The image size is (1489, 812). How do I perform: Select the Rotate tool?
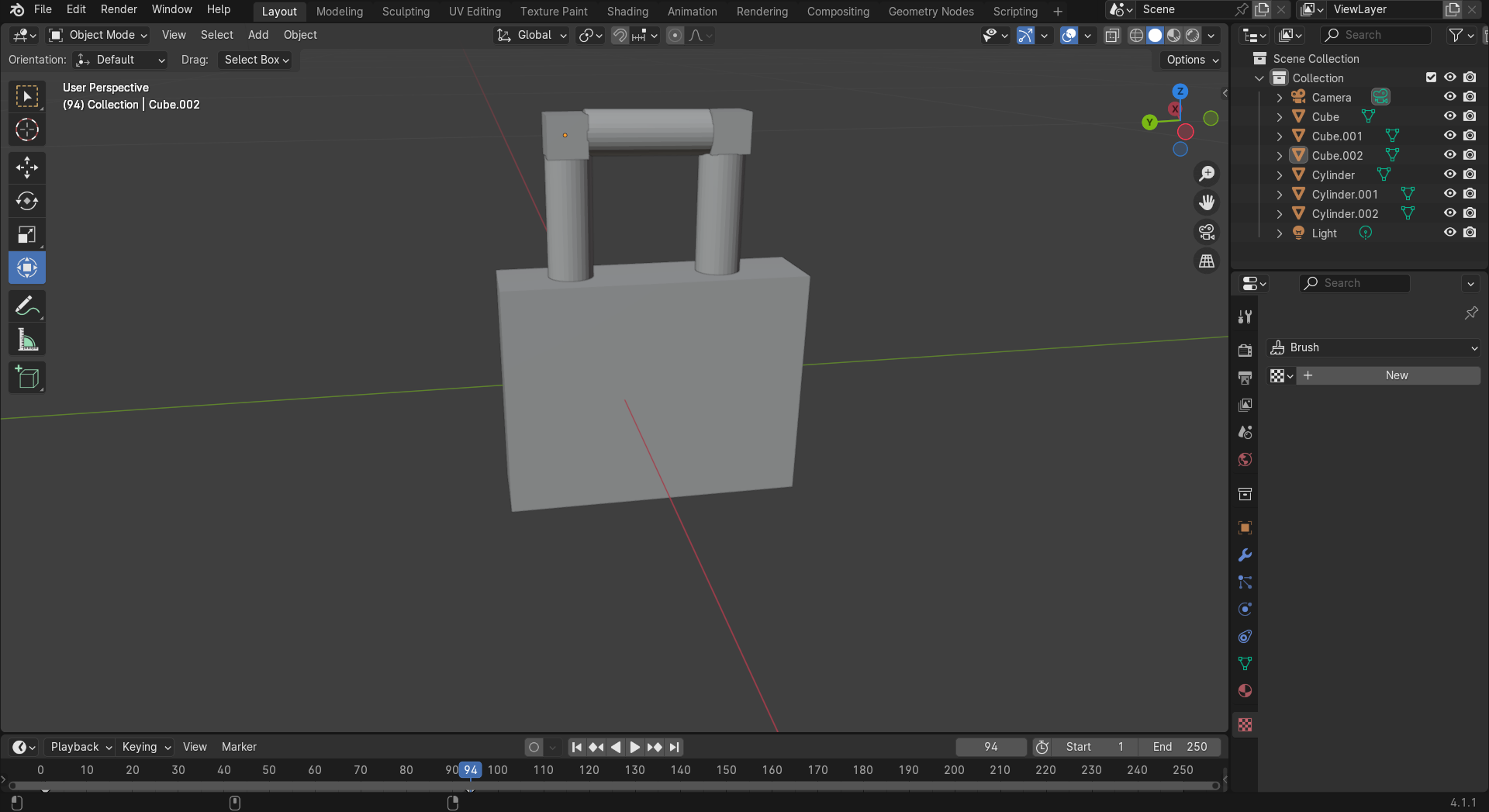(27, 201)
